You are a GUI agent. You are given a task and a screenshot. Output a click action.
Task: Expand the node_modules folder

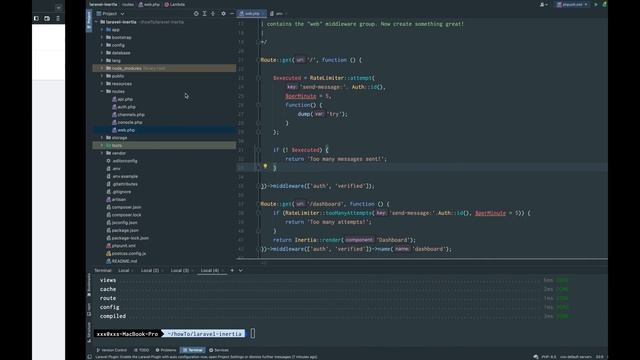[102, 68]
